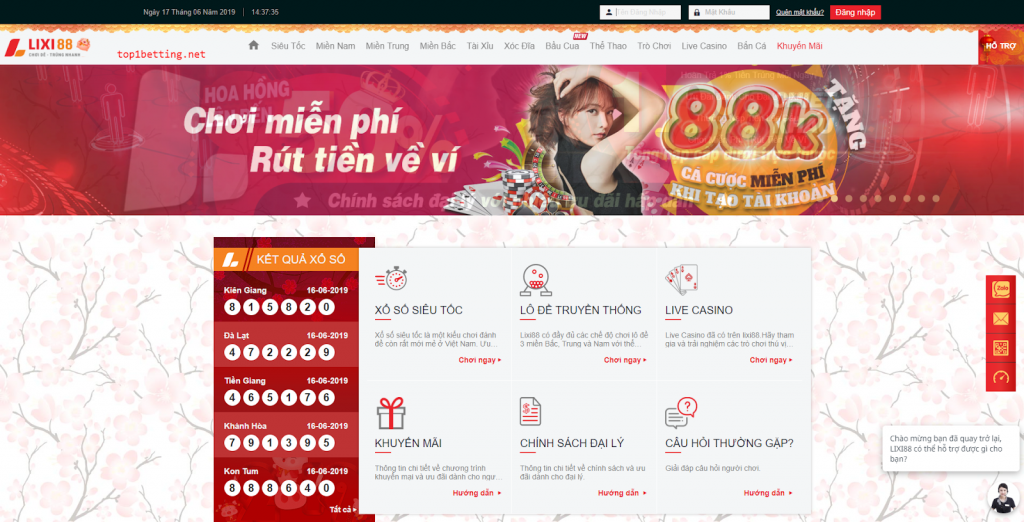
Task: Select the Khánh Hòa lottery result row
Action: [x=286, y=434]
